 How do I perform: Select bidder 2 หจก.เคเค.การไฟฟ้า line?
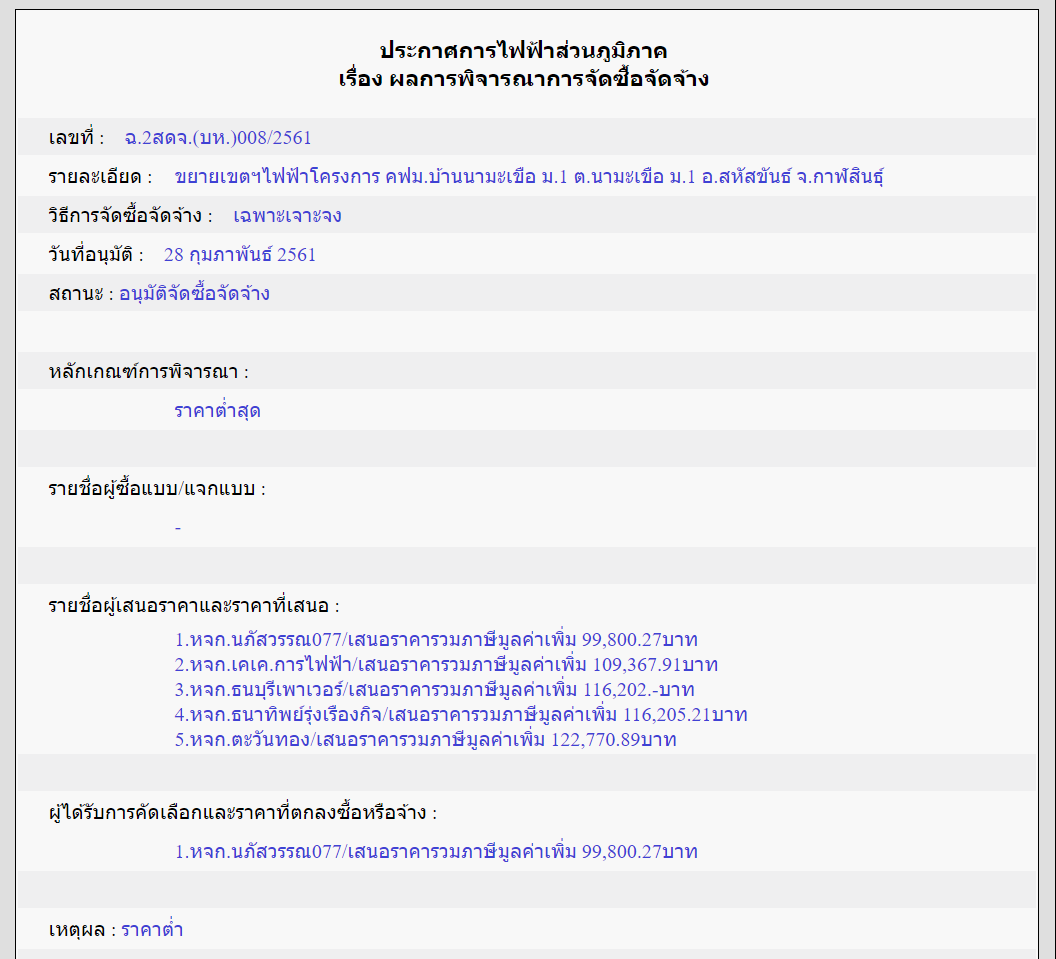pyautogui.click(x=446, y=665)
